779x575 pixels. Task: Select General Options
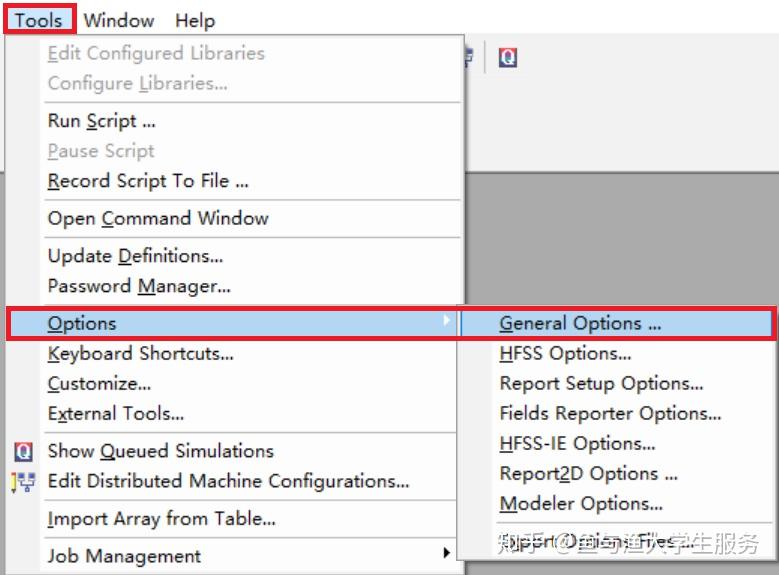click(580, 323)
